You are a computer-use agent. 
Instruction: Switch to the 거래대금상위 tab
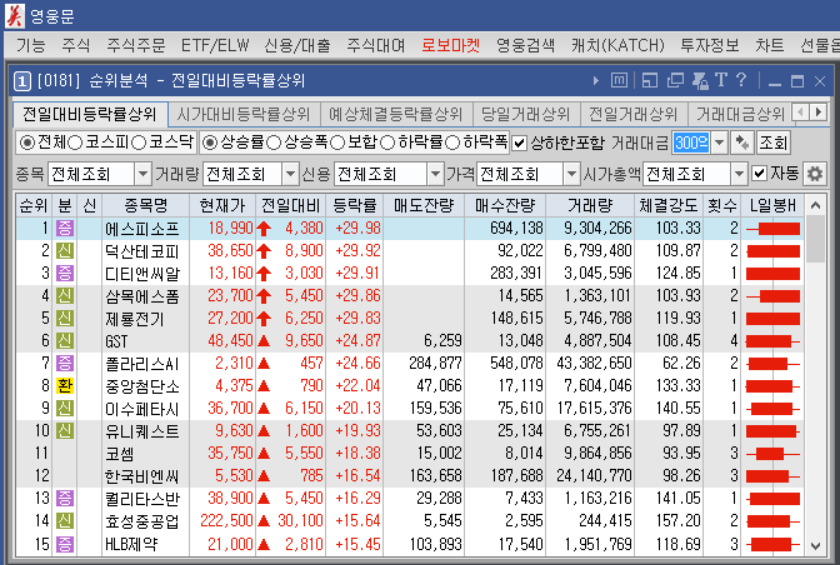(740, 114)
